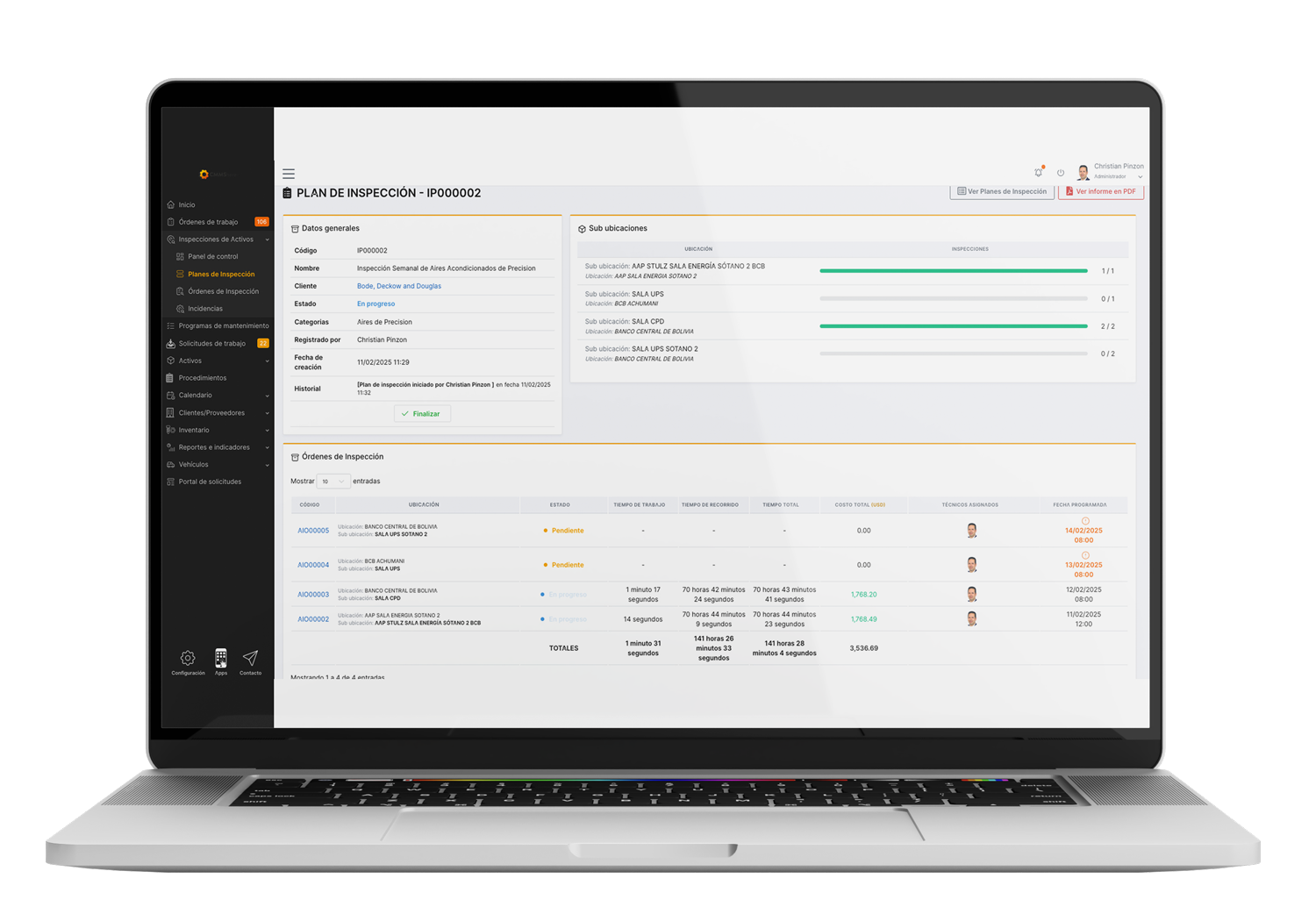Open inspection order AIO00003 link
This screenshot has height=914, width=1316.
point(313,595)
